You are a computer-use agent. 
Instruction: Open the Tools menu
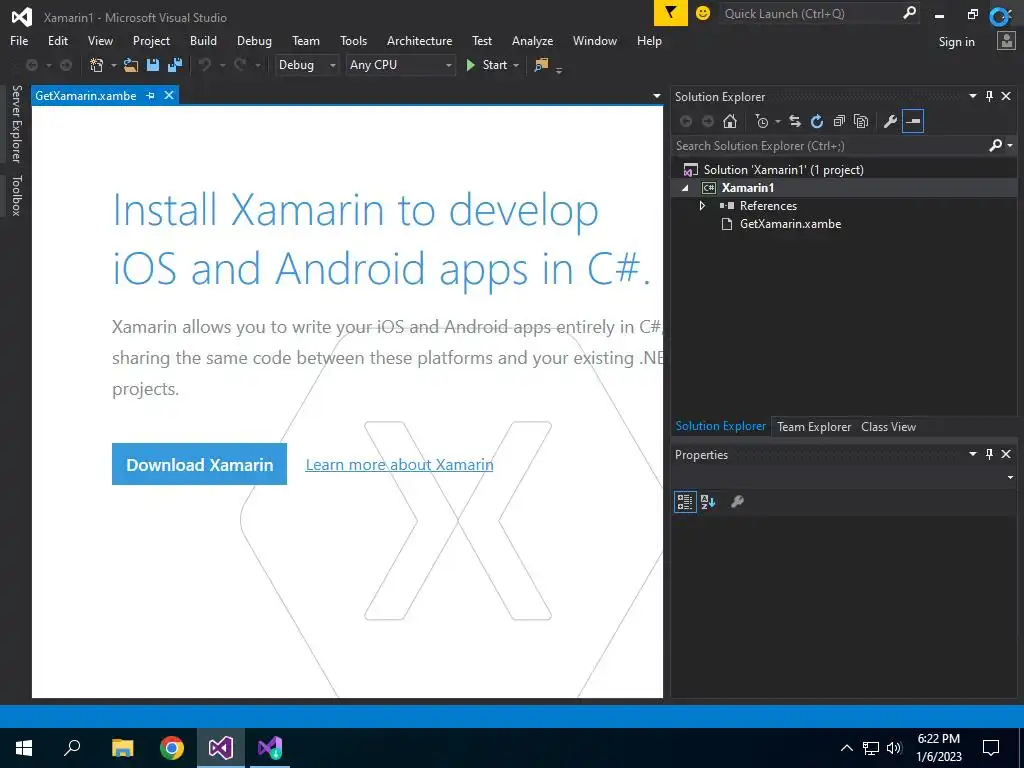[353, 40]
